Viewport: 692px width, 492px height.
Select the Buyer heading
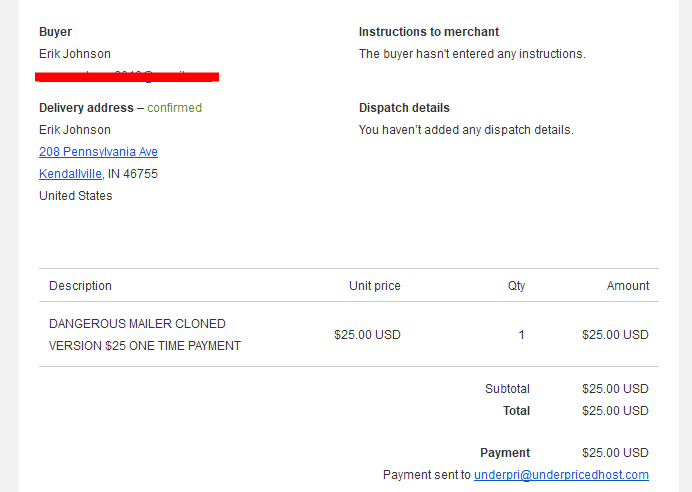click(x=56, y=32)
